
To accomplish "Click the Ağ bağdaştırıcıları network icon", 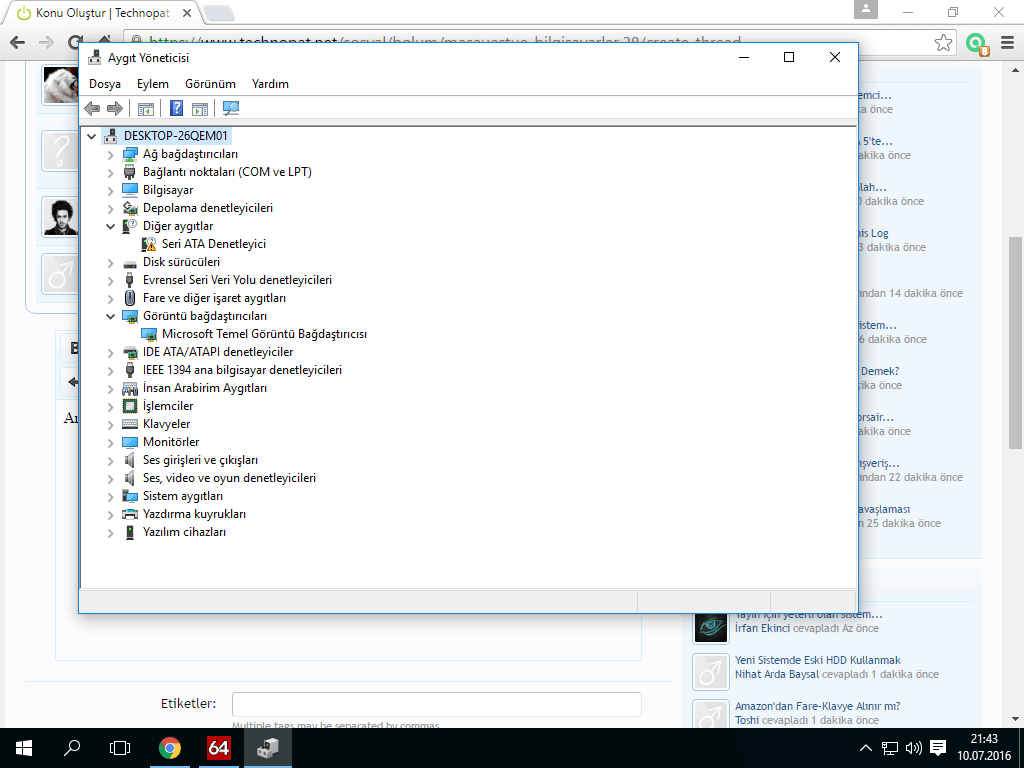I will (x=130, y=154).
